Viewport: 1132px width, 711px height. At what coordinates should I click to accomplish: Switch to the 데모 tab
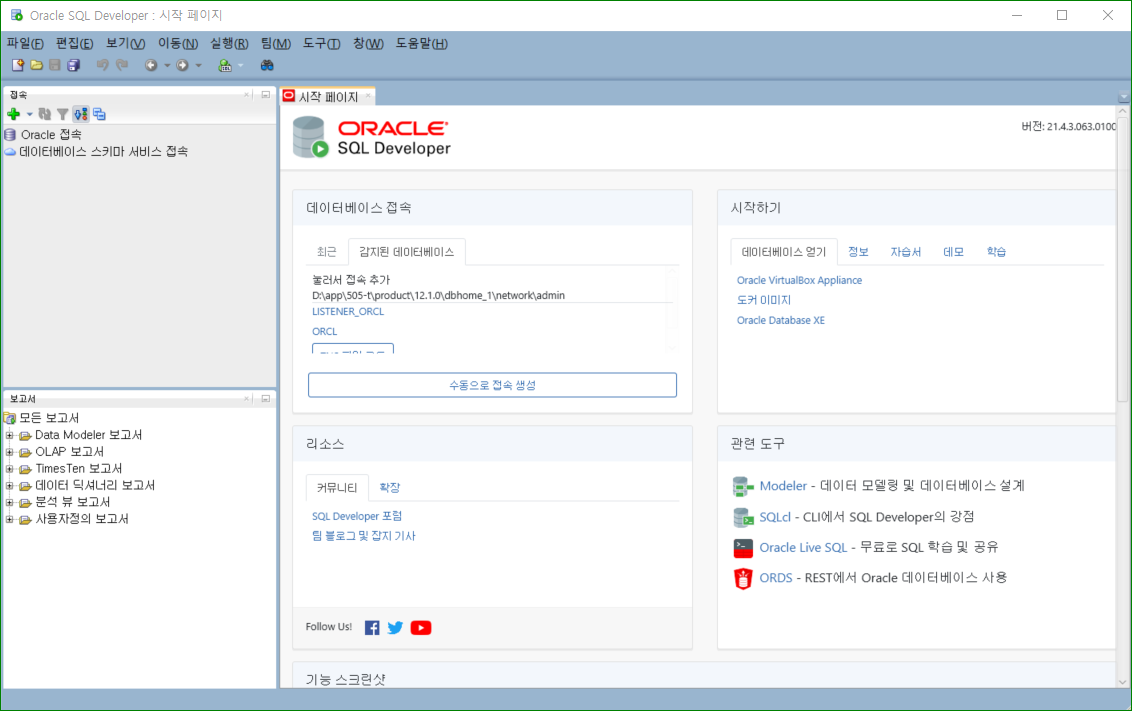[953, 252]
